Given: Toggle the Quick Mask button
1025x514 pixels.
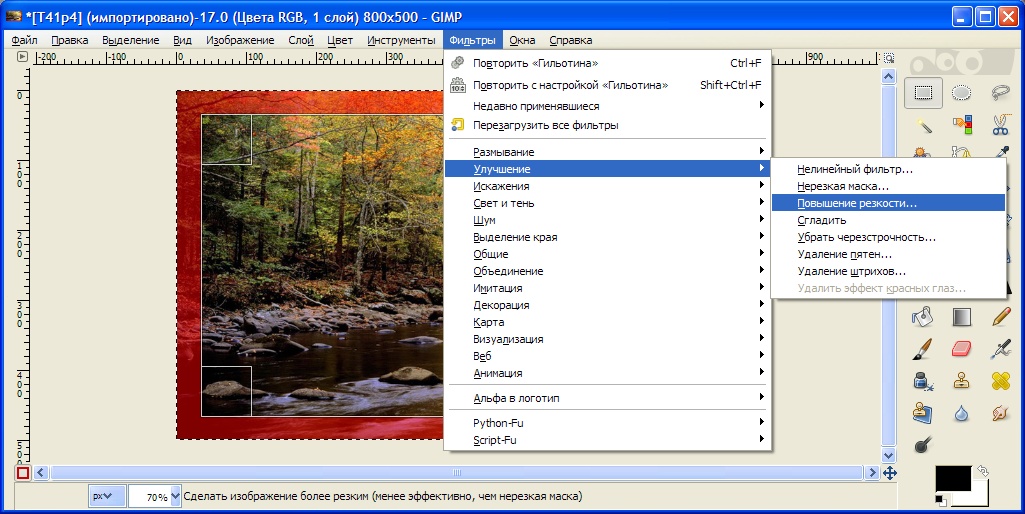Looking at the screenshot, I should tap(23, 473).
